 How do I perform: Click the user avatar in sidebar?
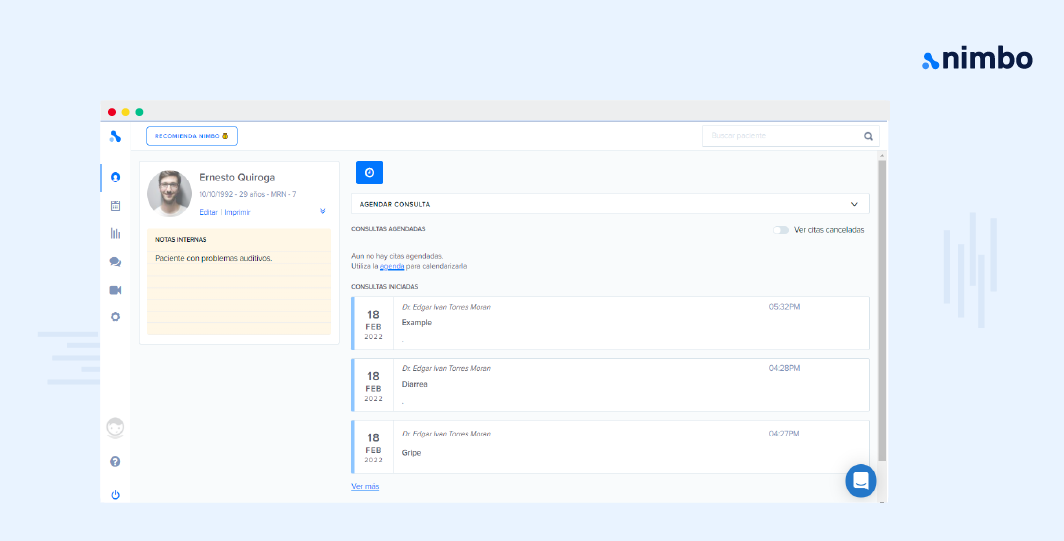point(115,428)
